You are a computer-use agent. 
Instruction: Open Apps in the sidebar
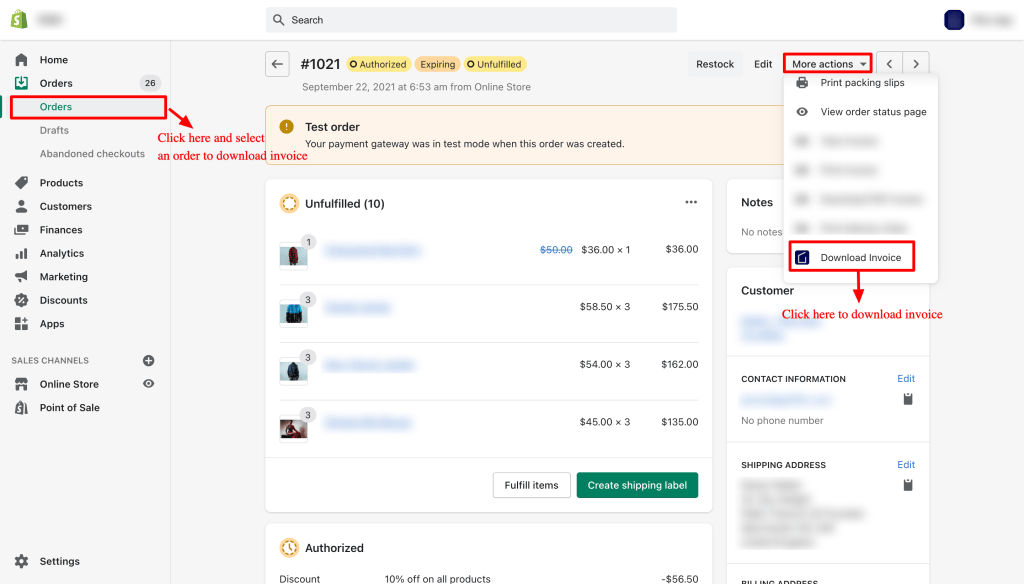52,324
